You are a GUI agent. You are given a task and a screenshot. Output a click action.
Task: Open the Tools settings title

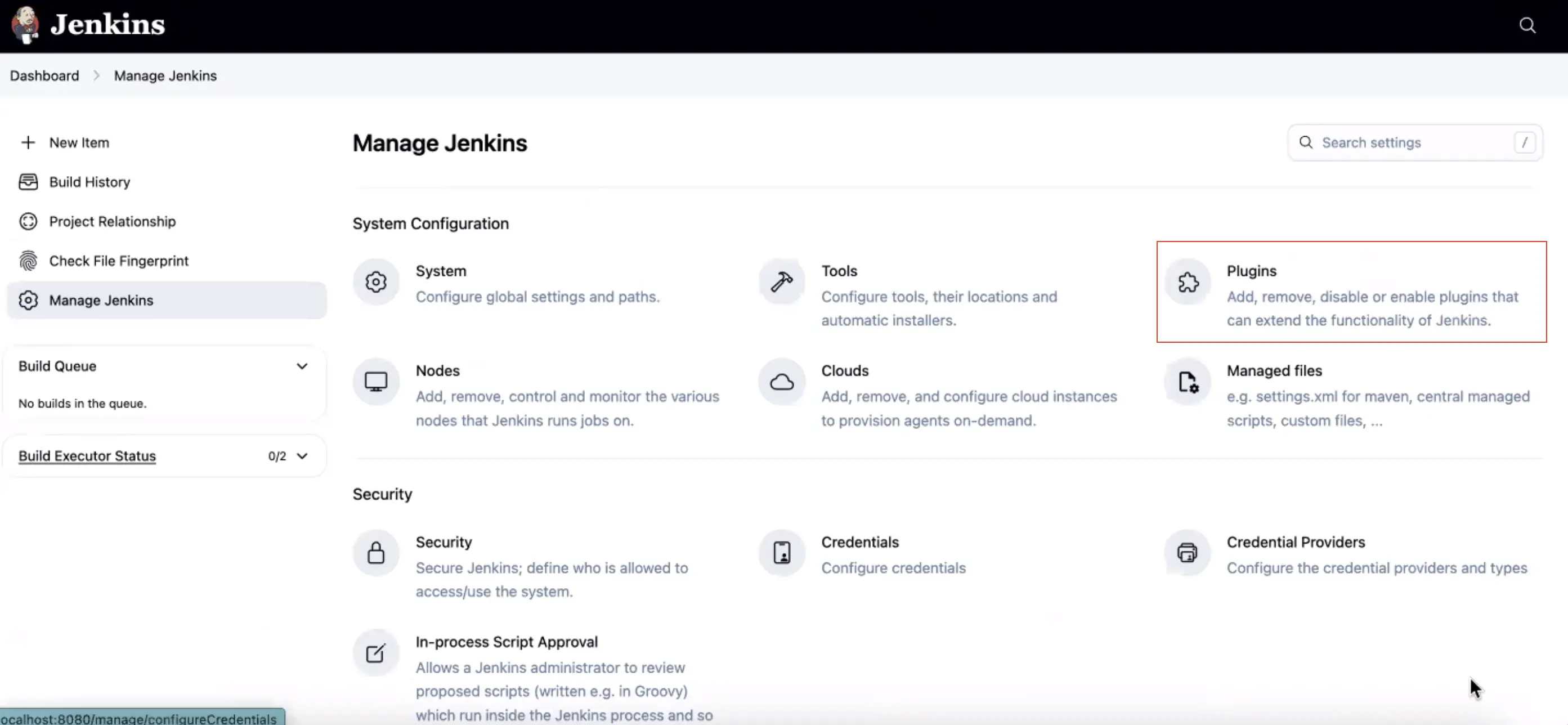839,271
